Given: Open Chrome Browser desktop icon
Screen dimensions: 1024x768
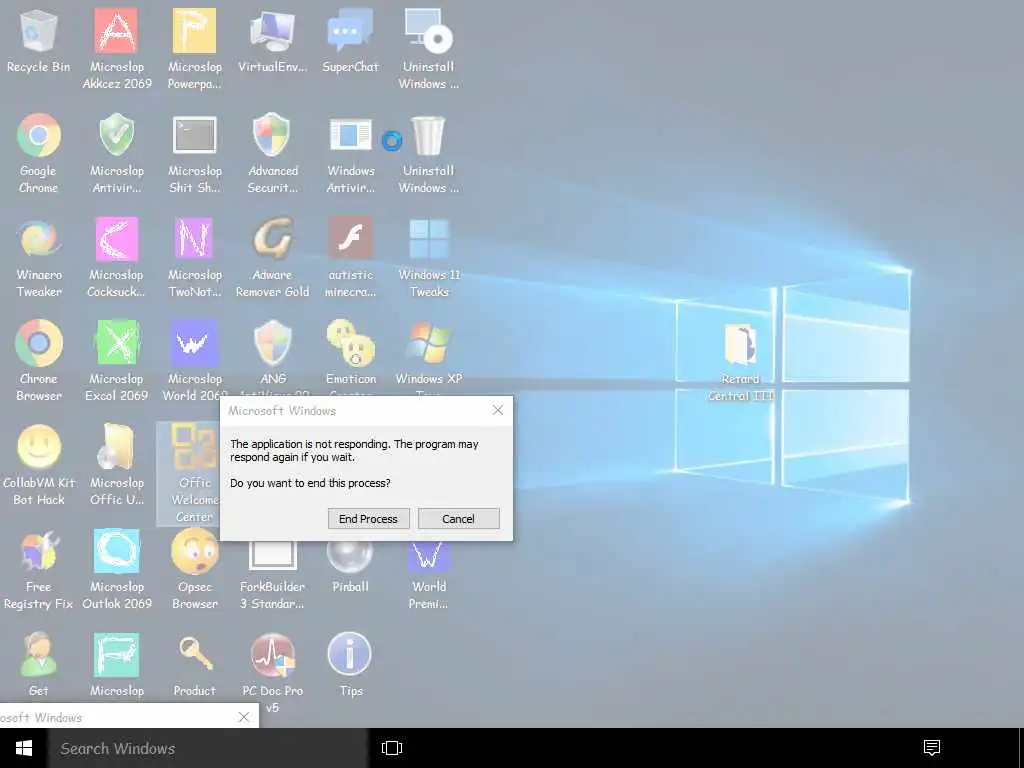Looking at the screenshot, I should [x=39, y=343].
